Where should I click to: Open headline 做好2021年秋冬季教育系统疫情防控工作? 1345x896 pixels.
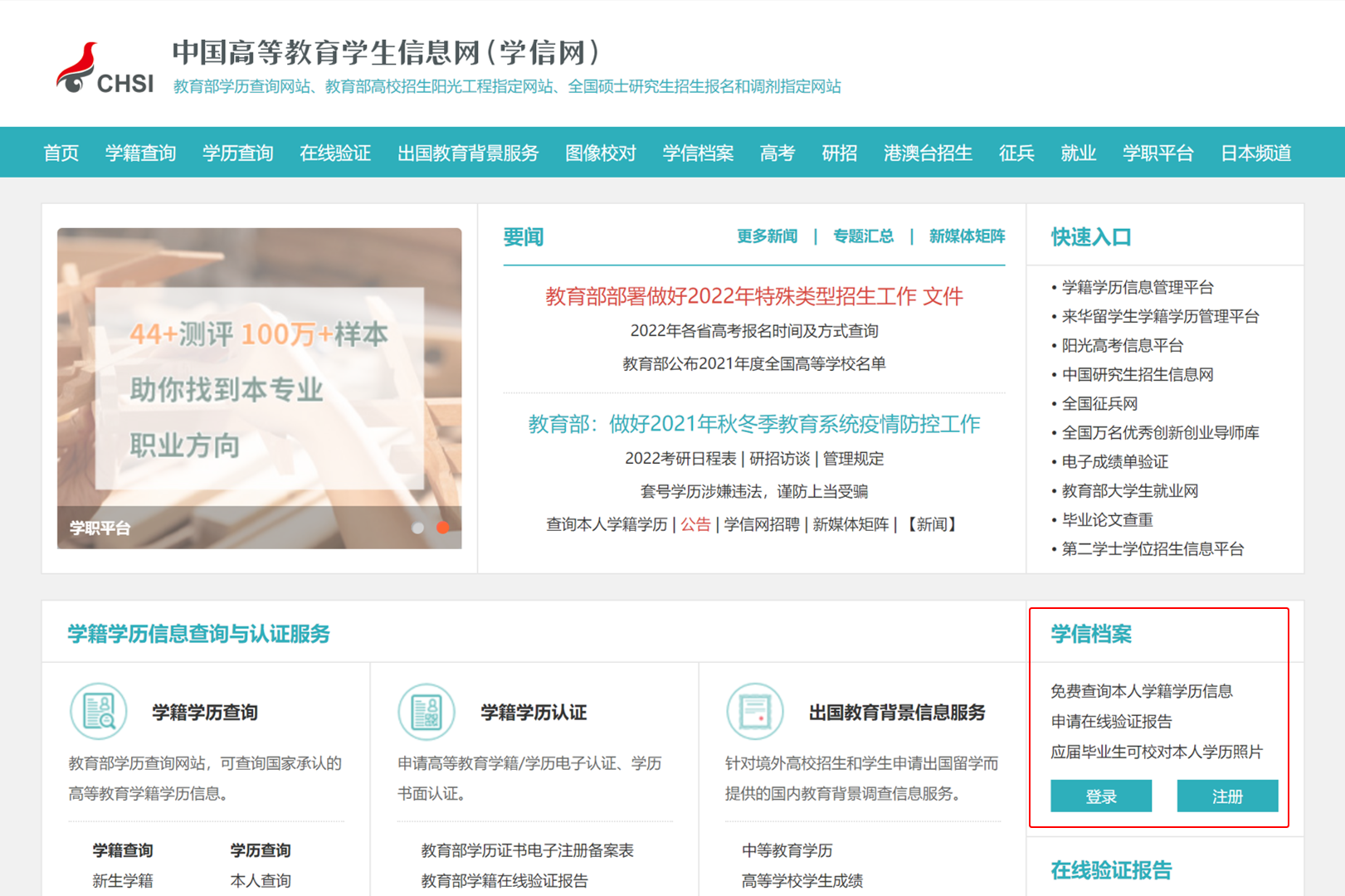point(754,424)
